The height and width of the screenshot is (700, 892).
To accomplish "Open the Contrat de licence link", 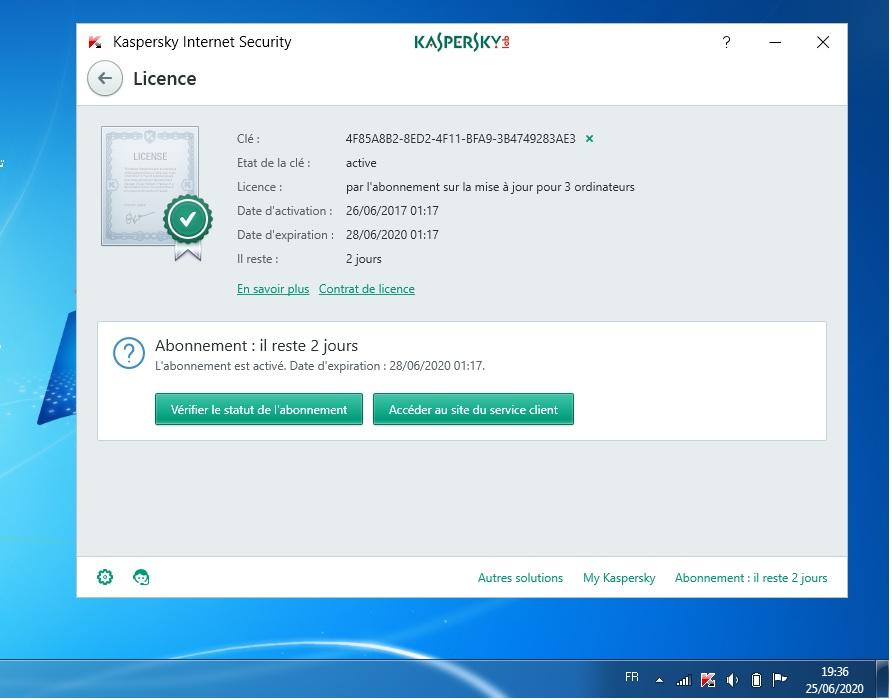I will coord(367,289).
